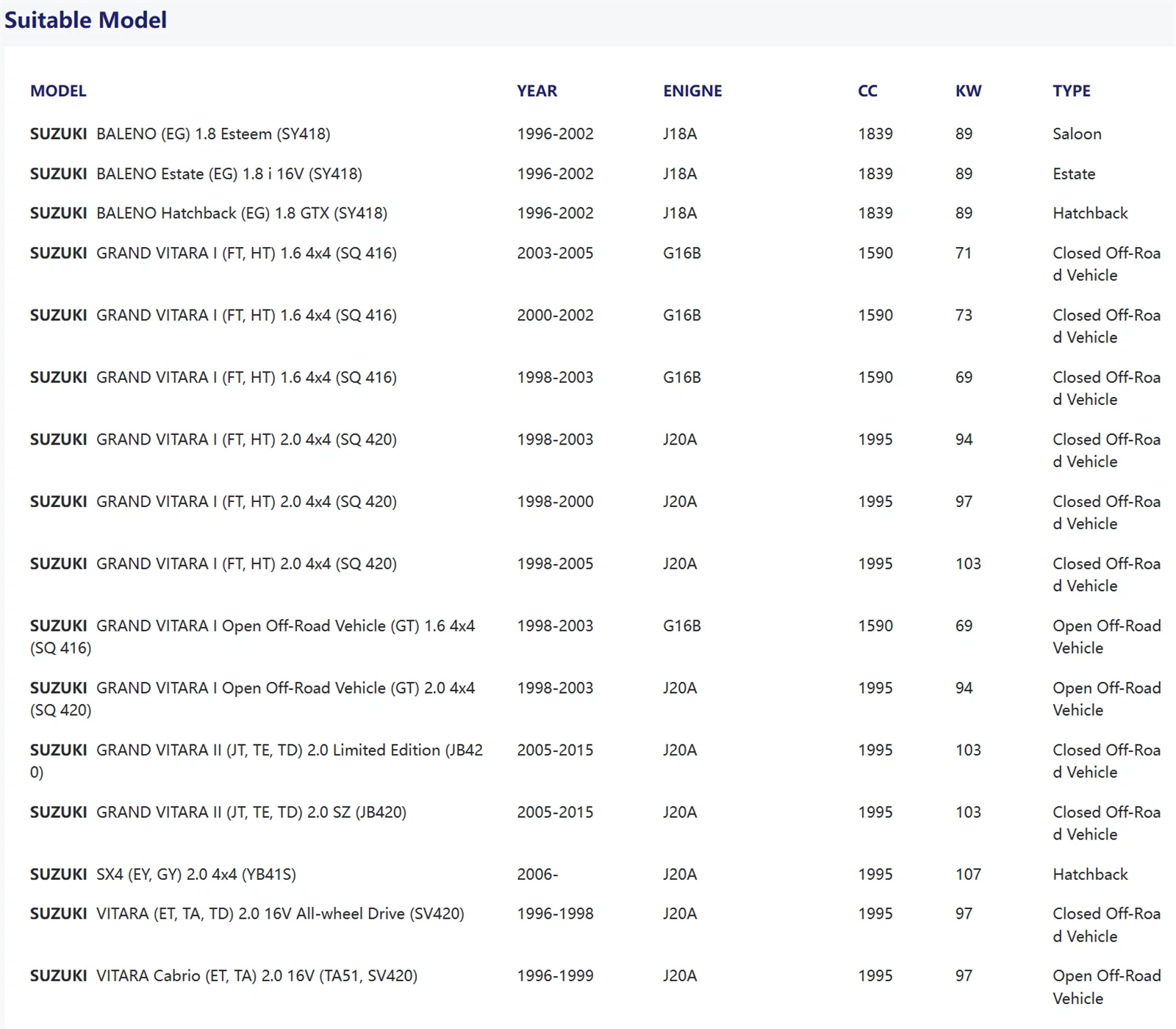This screenshot has height=1029, width=1176.
Task: Select 'Closed Off-Road Vehicle' type in 1996-1998 row
Action: [x=1107, y=925]
